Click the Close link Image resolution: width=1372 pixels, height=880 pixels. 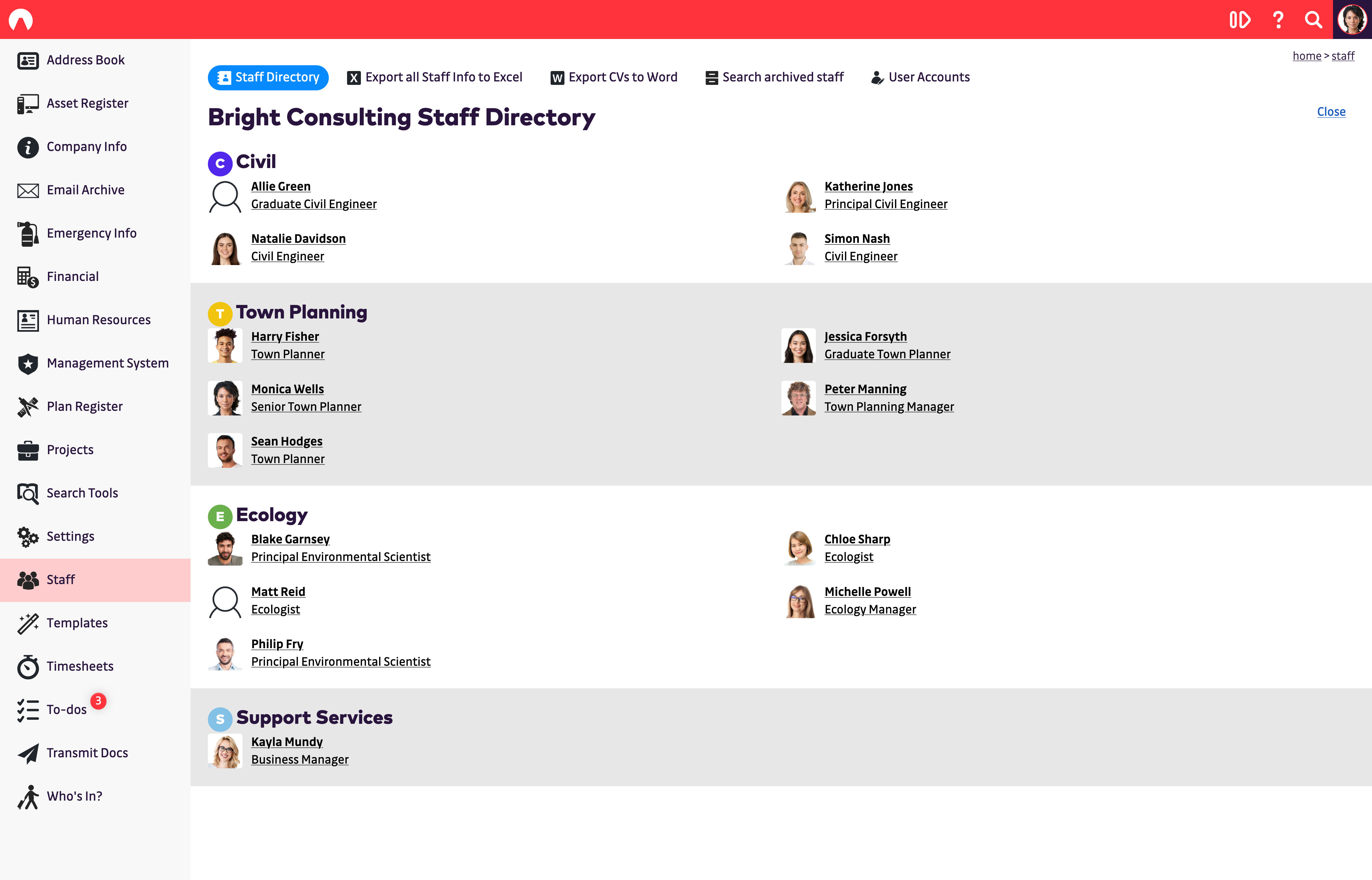(x=1331, y=111)
